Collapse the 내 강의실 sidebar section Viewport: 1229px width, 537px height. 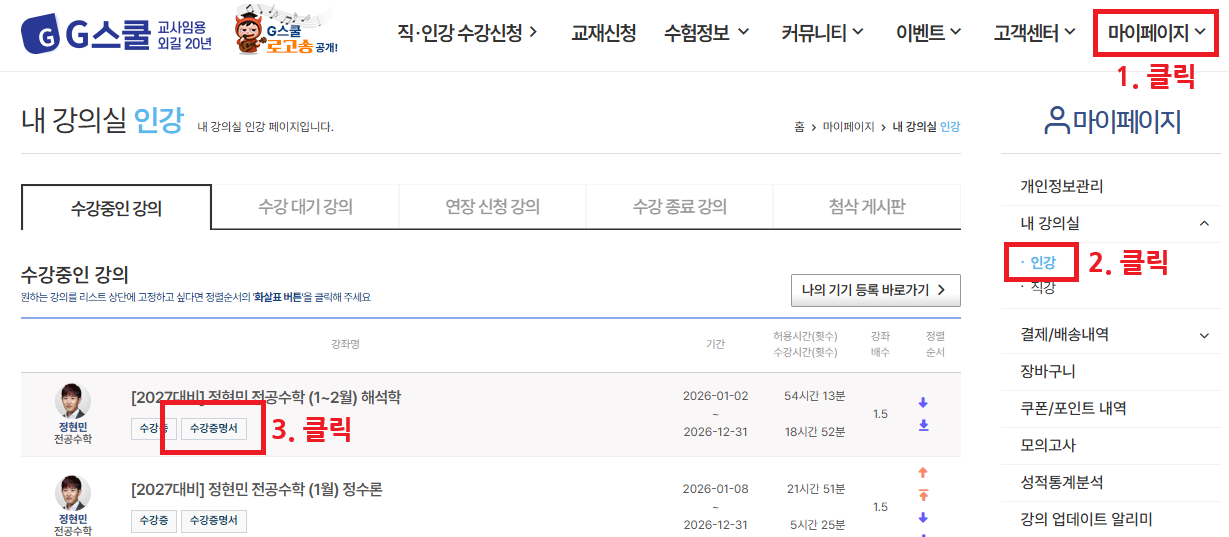(1204, 224)
